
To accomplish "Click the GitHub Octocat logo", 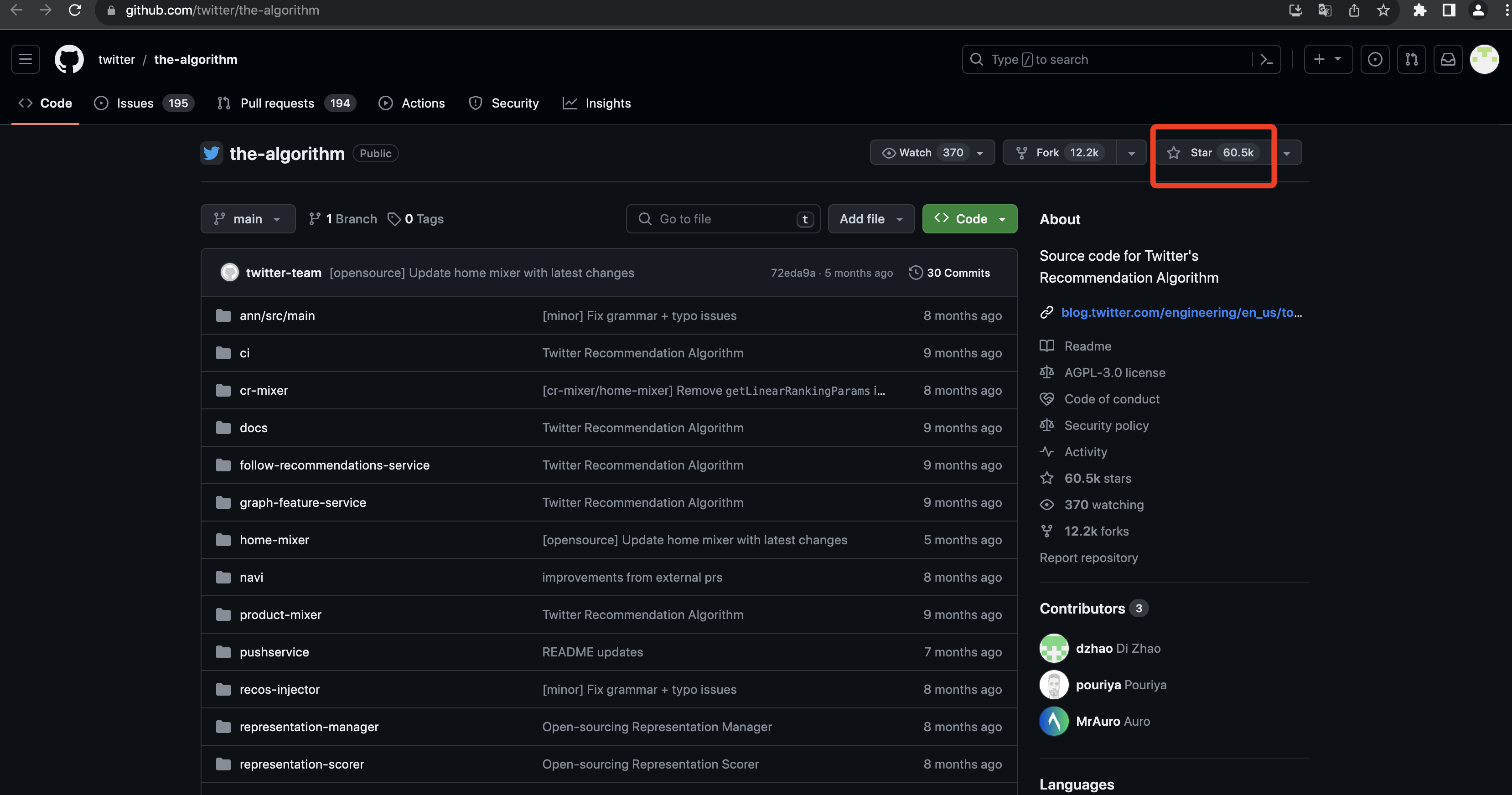I will 69,59.
